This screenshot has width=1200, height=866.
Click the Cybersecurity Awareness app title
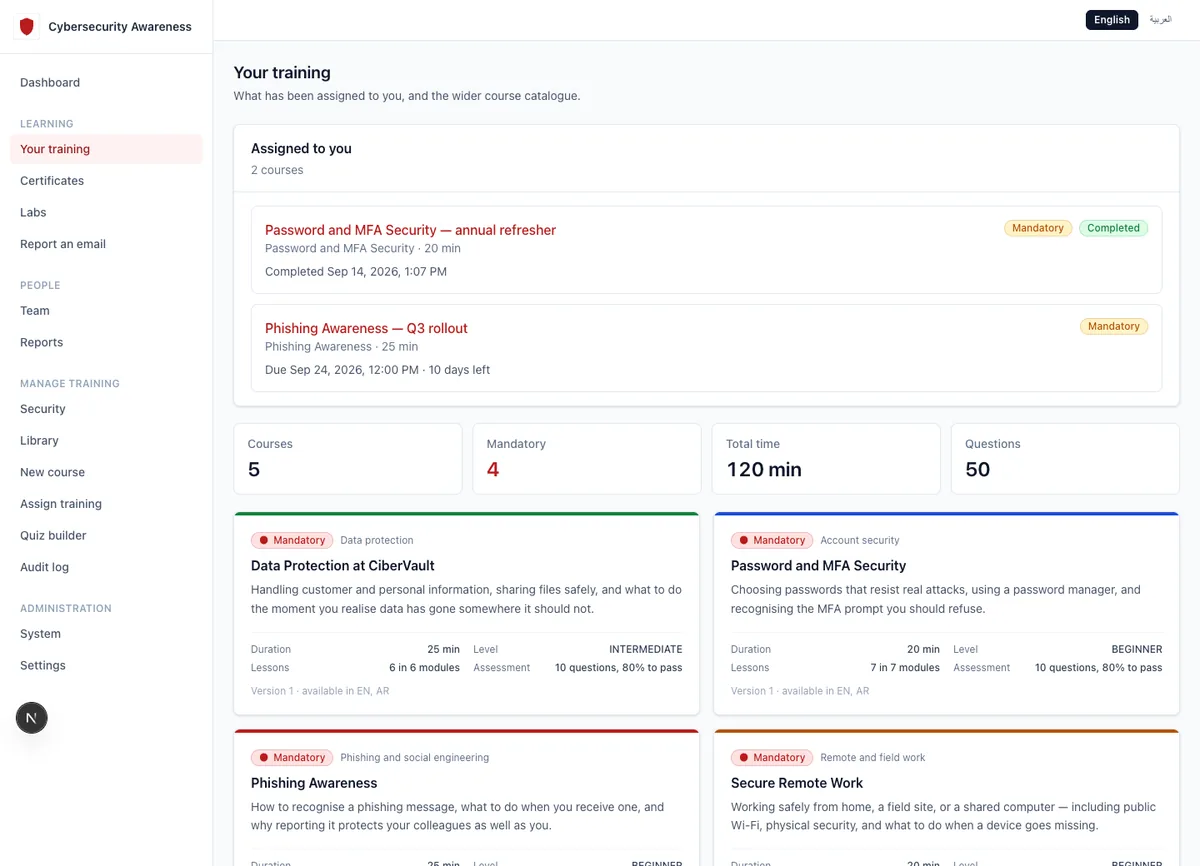(x=120, y=27)
